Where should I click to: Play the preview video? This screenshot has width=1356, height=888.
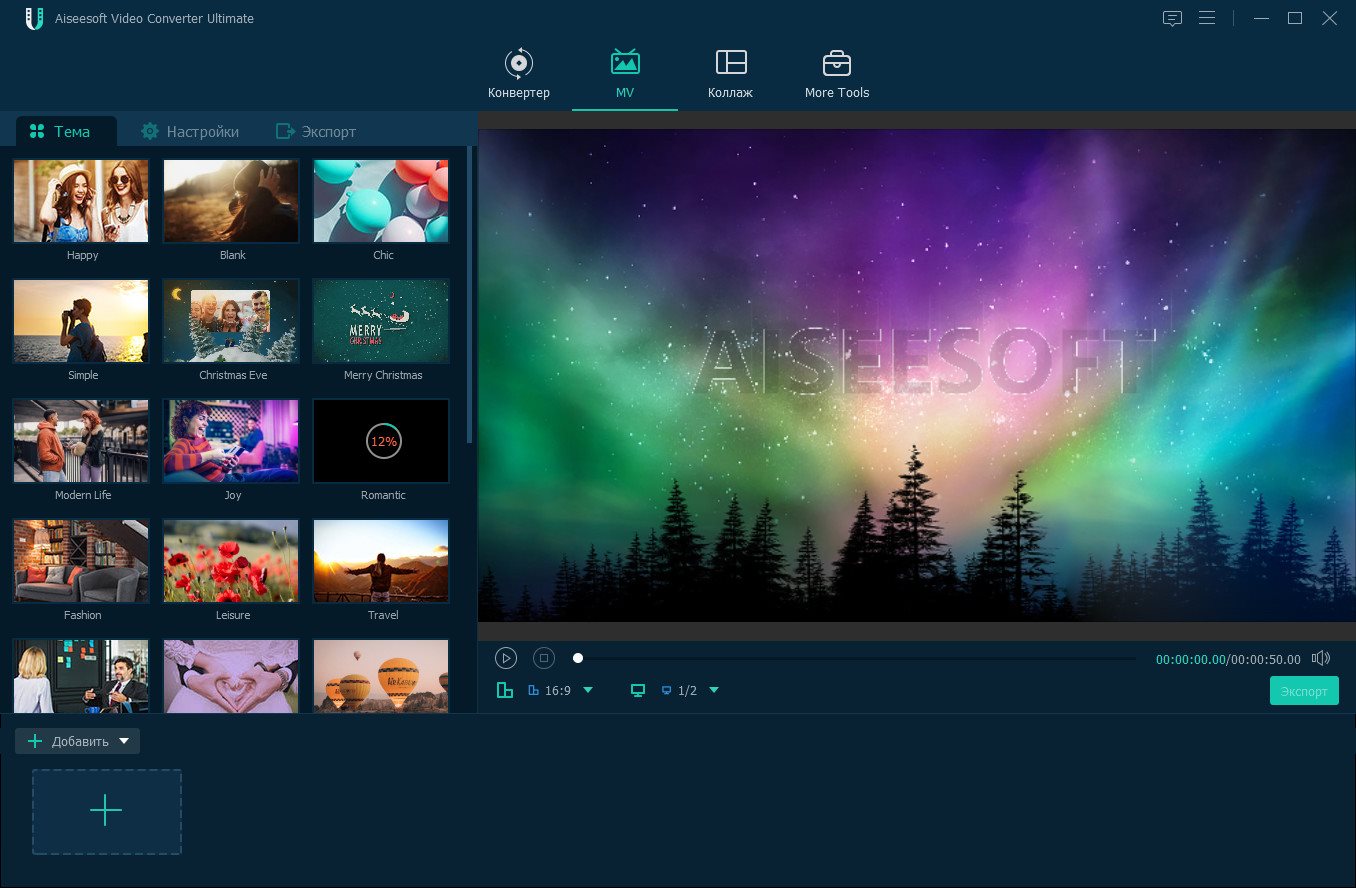pos(506,658)
